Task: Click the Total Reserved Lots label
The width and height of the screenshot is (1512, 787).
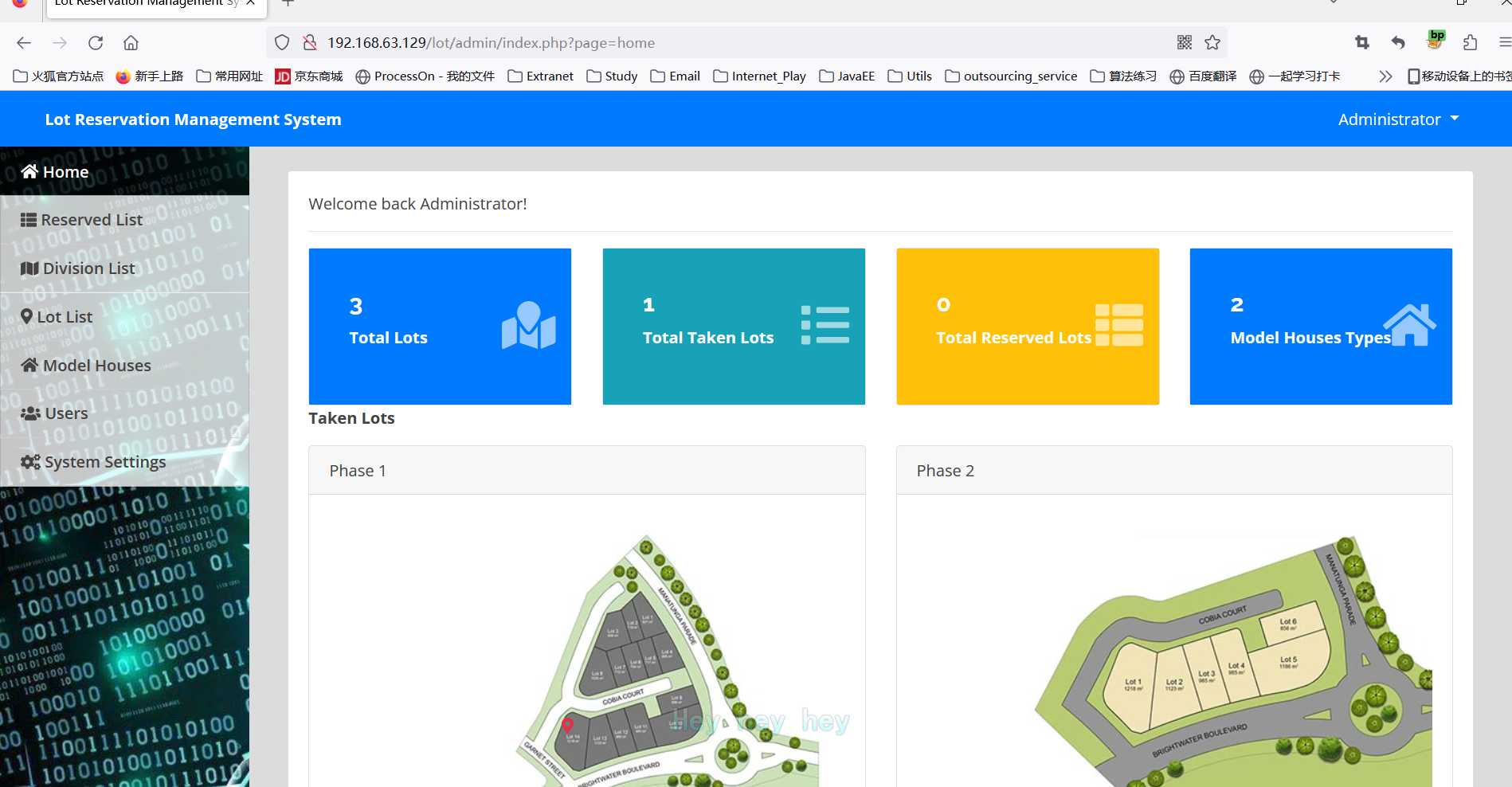Action: pyautogui.click(x=1013, y=338)
